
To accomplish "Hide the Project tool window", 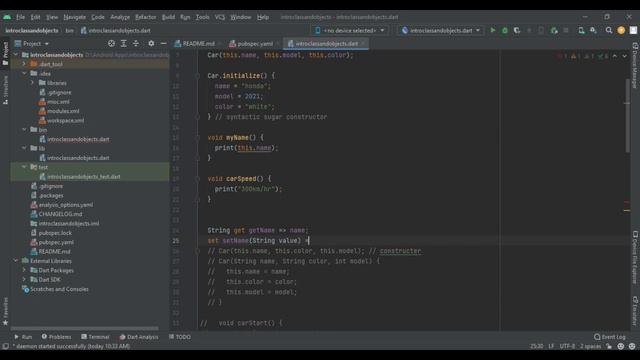I will point(163,43).
